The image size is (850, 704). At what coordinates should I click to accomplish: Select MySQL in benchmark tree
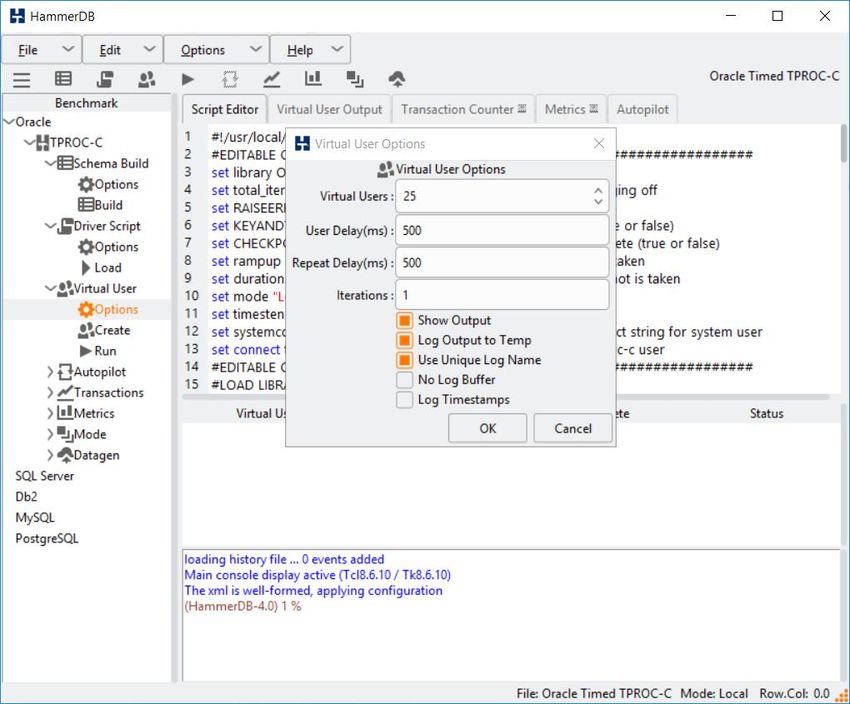click(35, 518)
